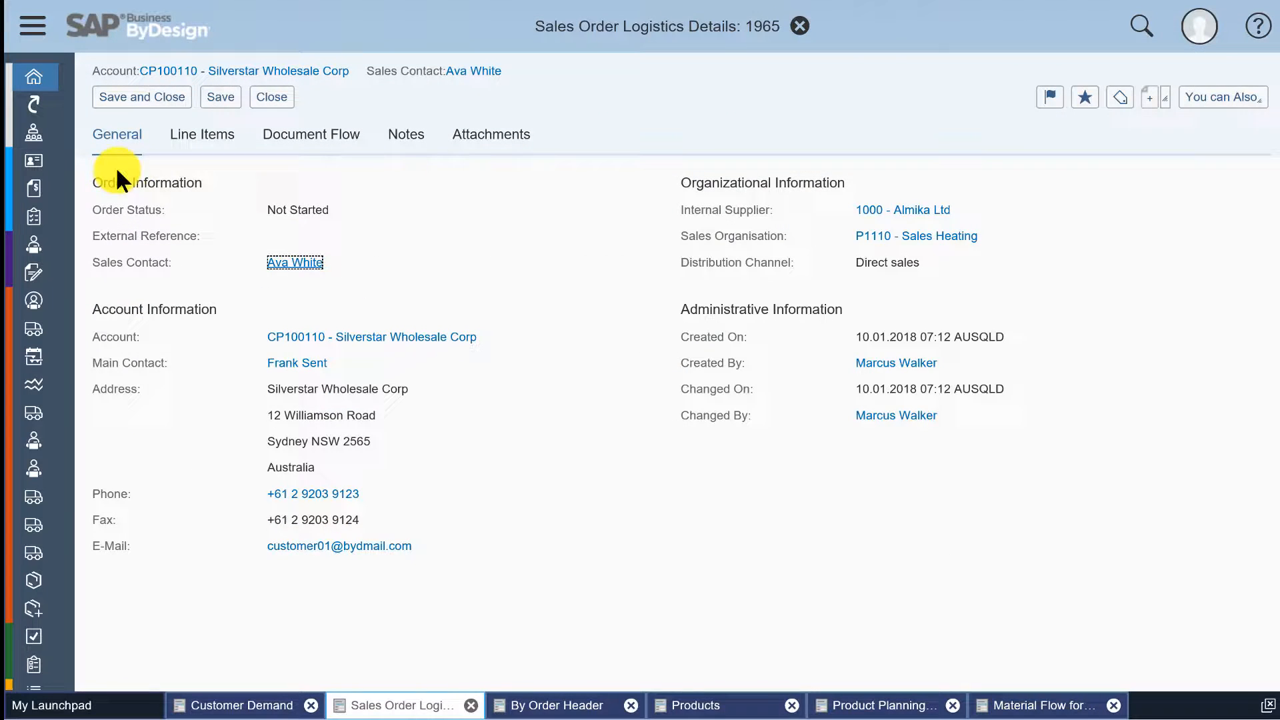Open Ava White in Order Information
The image size is (1280, 720).
295,262
